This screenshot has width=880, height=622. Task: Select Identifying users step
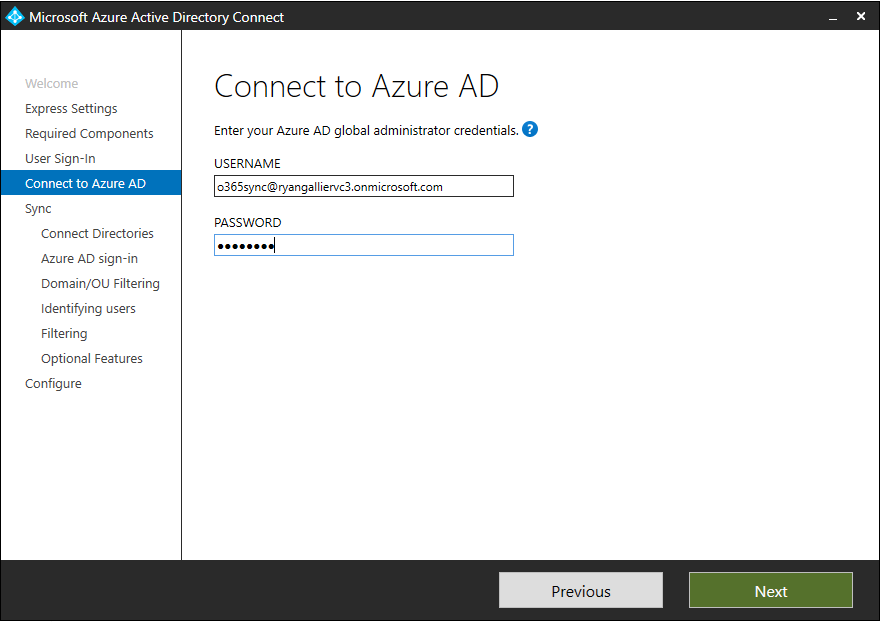(88, 309)
